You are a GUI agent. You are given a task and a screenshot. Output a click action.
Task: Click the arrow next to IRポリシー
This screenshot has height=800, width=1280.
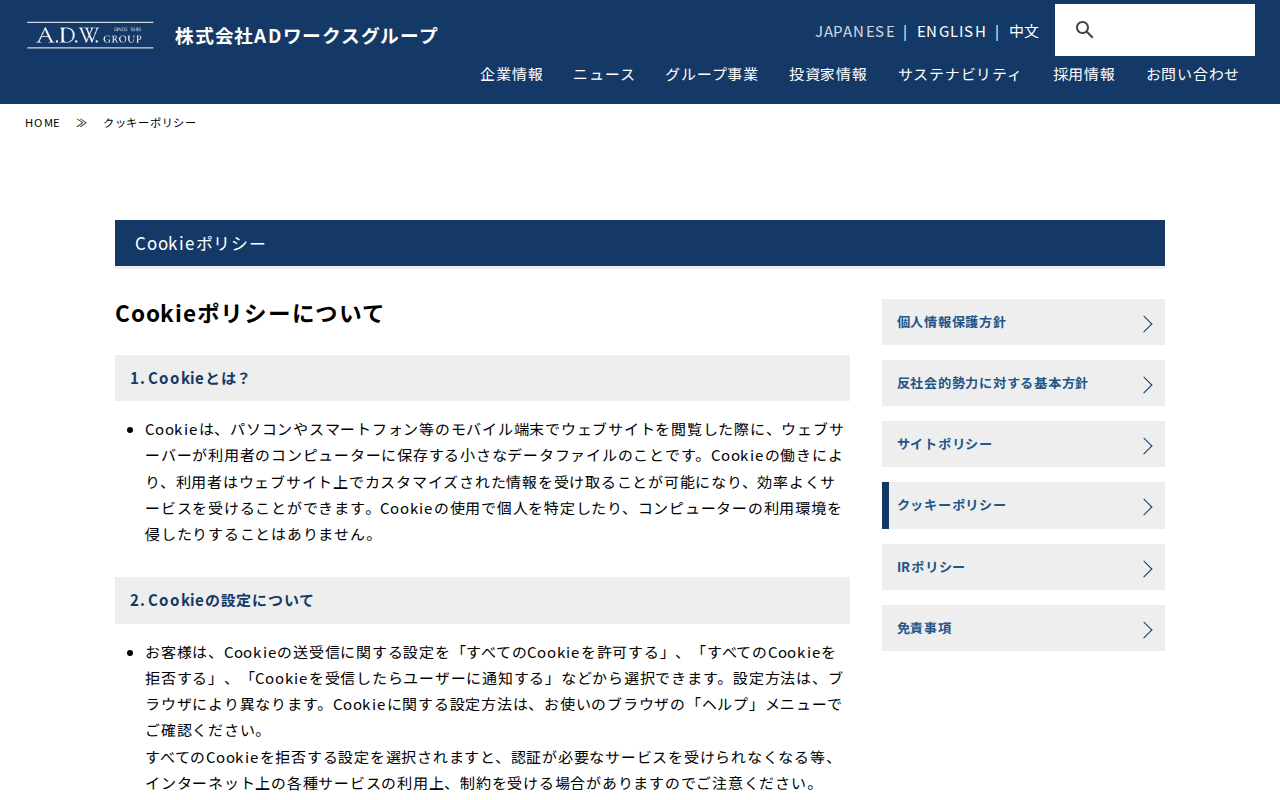tap(1147, 568)
